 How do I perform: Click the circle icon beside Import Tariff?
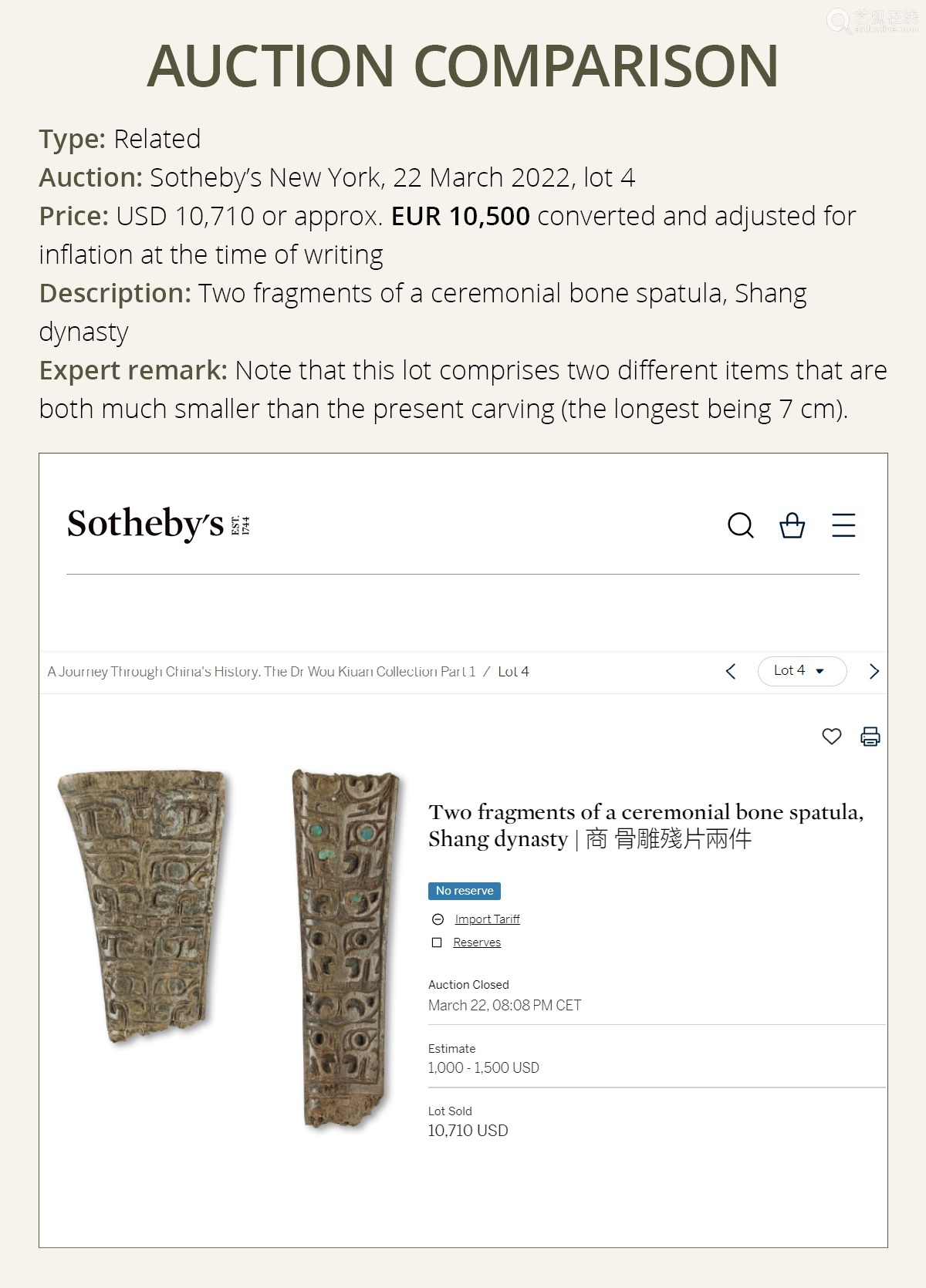click(x=438, y=919)
